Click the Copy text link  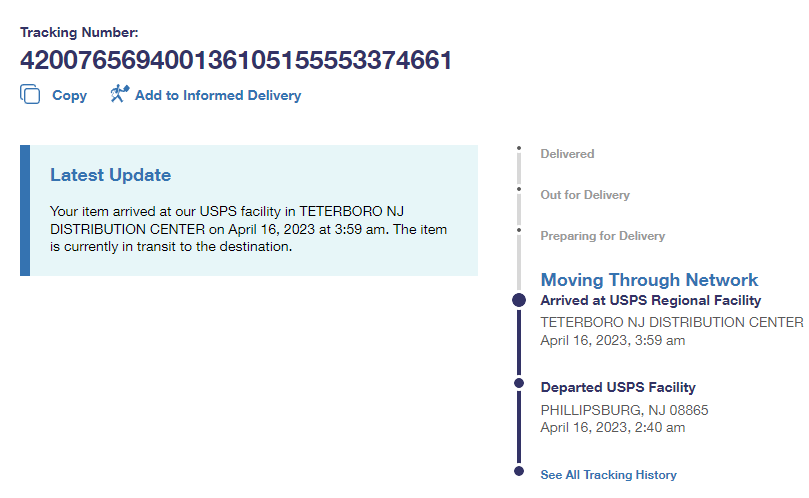(69, 96)
